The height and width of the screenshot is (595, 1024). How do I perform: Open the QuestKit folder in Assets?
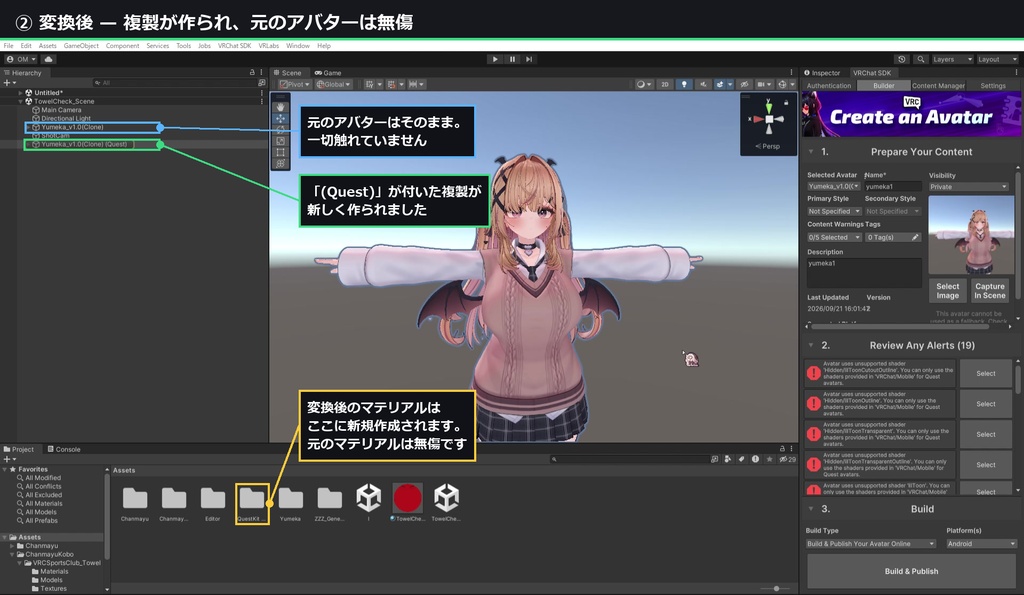coord(252,504)
